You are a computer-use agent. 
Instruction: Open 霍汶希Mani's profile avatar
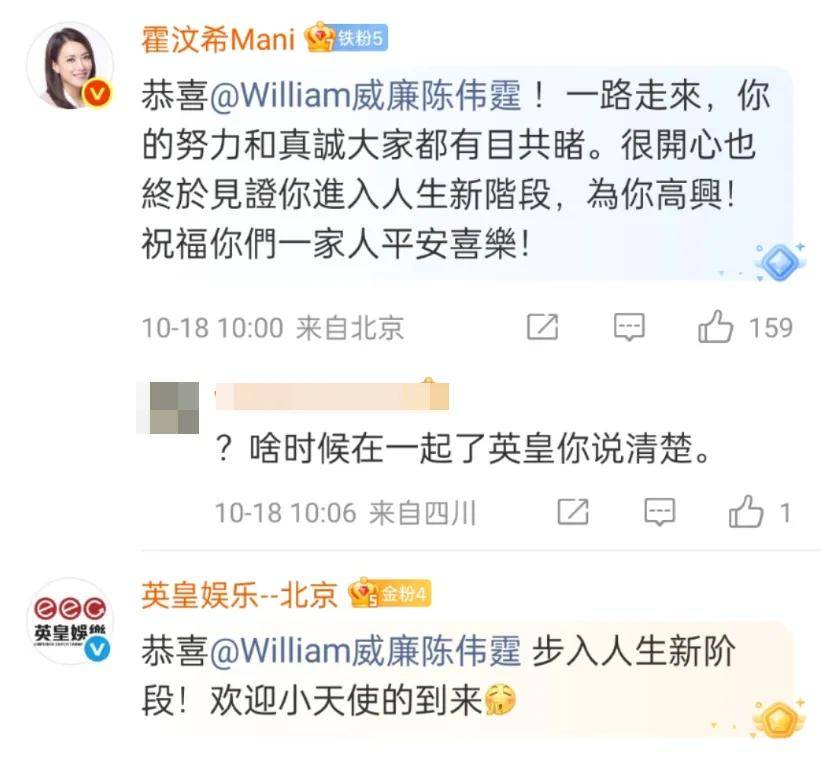point(70,65)
